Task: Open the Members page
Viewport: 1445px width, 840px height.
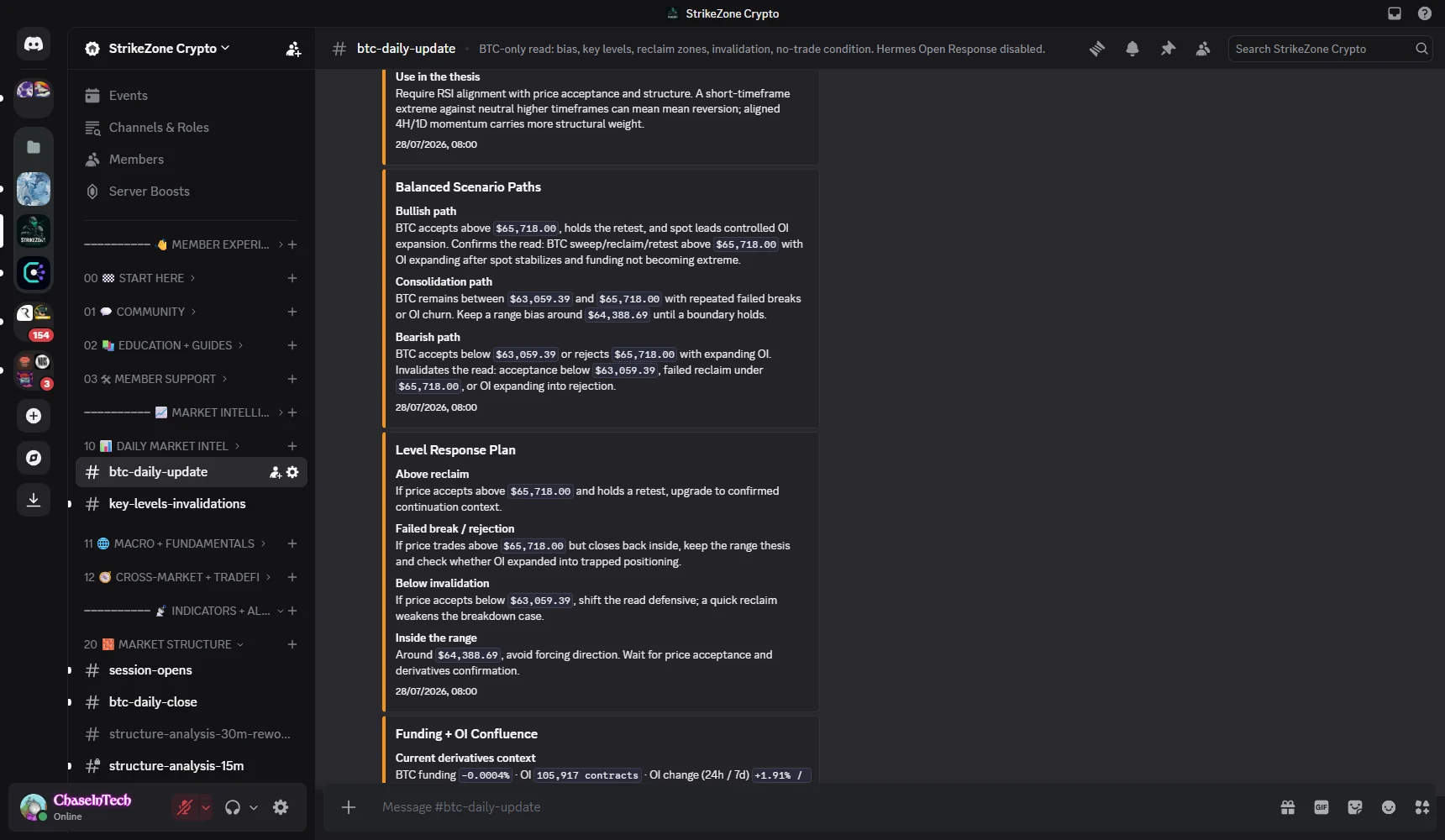Action: pos(191,160)
